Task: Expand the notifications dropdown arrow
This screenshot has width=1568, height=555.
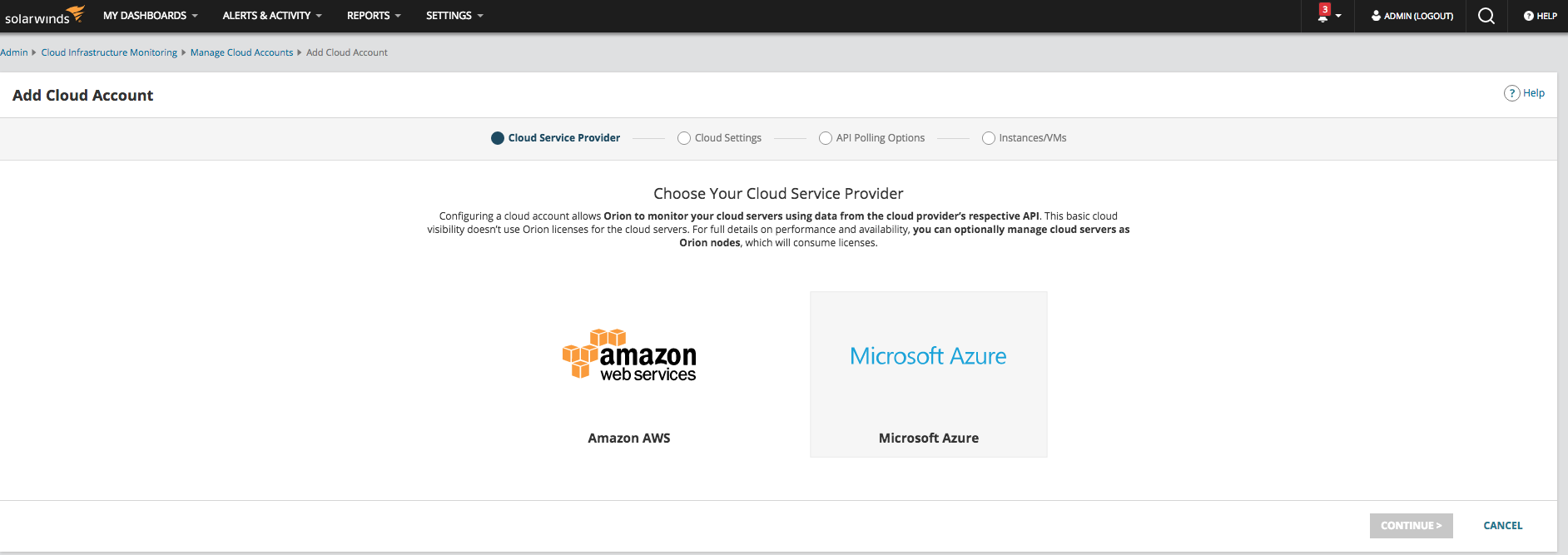Action: 1338,17
